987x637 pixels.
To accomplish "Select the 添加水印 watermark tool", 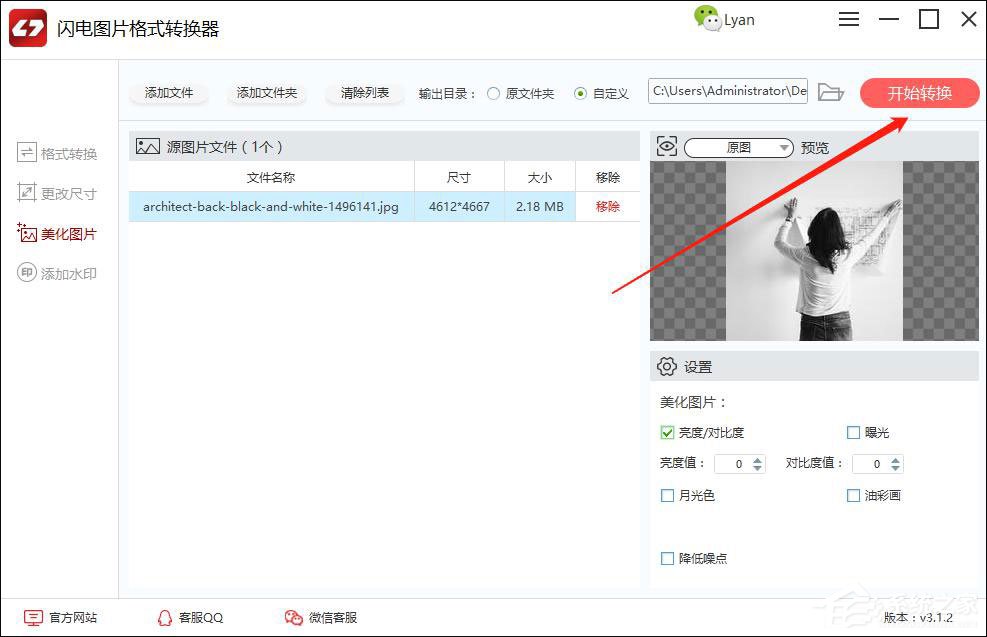I will click(x=60, y=272).
